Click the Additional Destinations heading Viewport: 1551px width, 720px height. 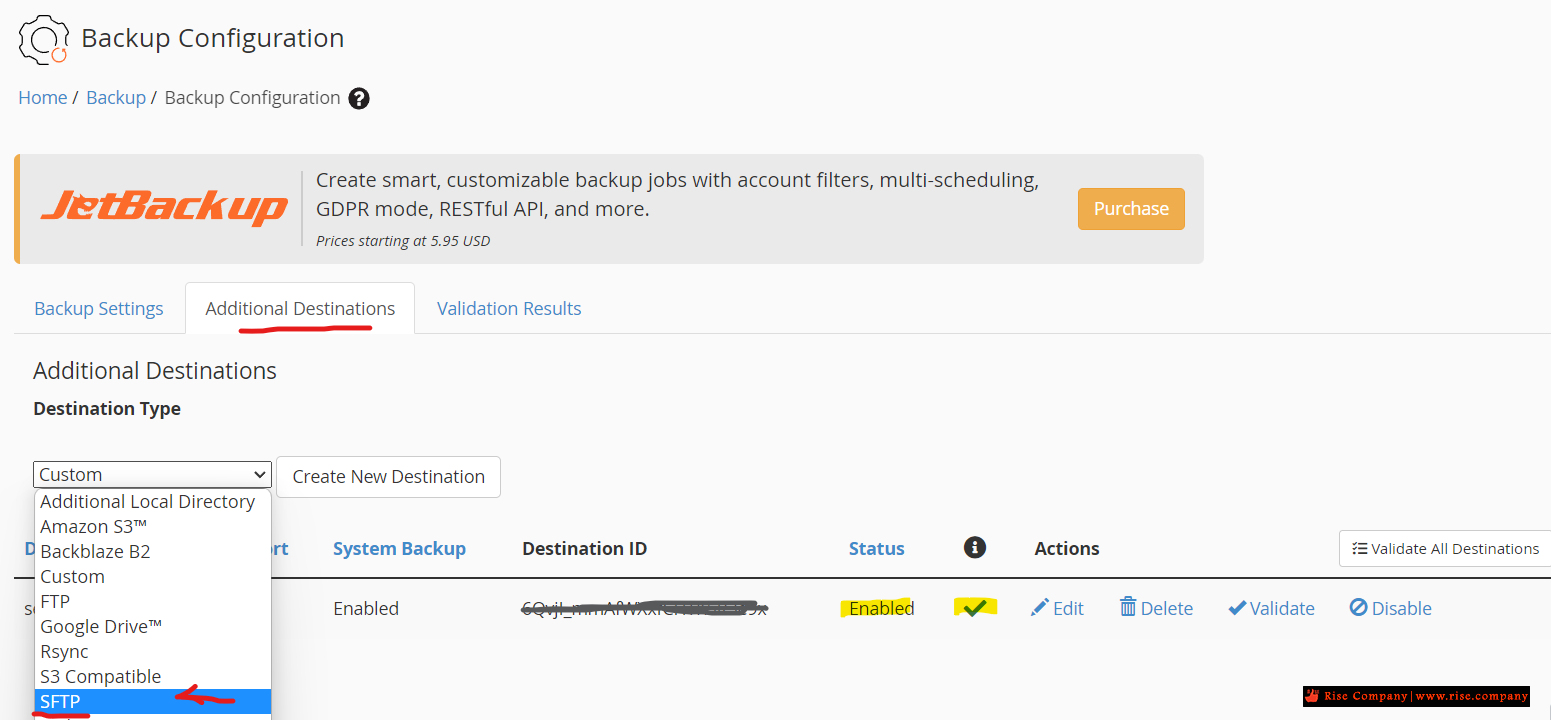[155, 371]
